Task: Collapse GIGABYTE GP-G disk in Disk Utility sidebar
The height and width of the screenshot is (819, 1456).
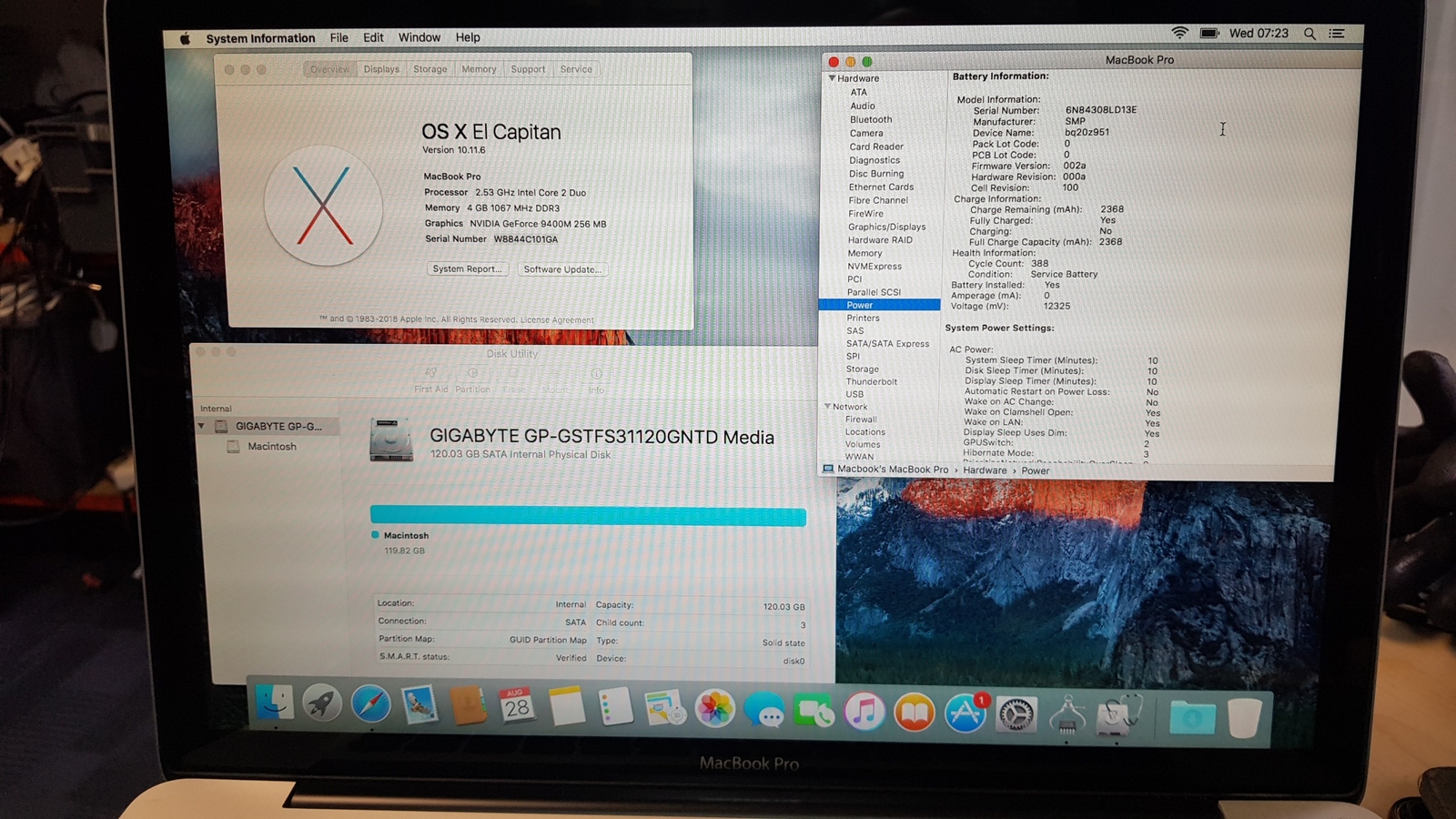Action: click(201, 426)
